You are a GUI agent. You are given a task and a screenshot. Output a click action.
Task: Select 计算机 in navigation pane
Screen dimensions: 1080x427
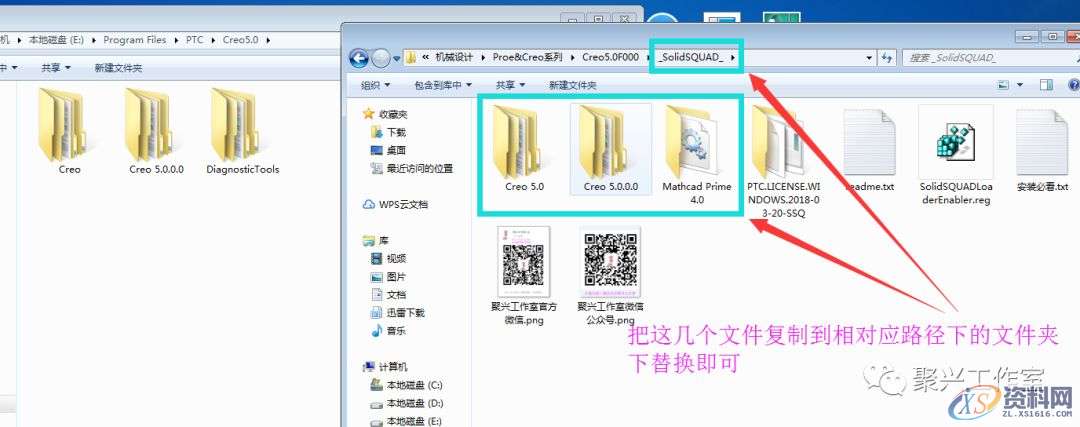click(x=385, y=366)
